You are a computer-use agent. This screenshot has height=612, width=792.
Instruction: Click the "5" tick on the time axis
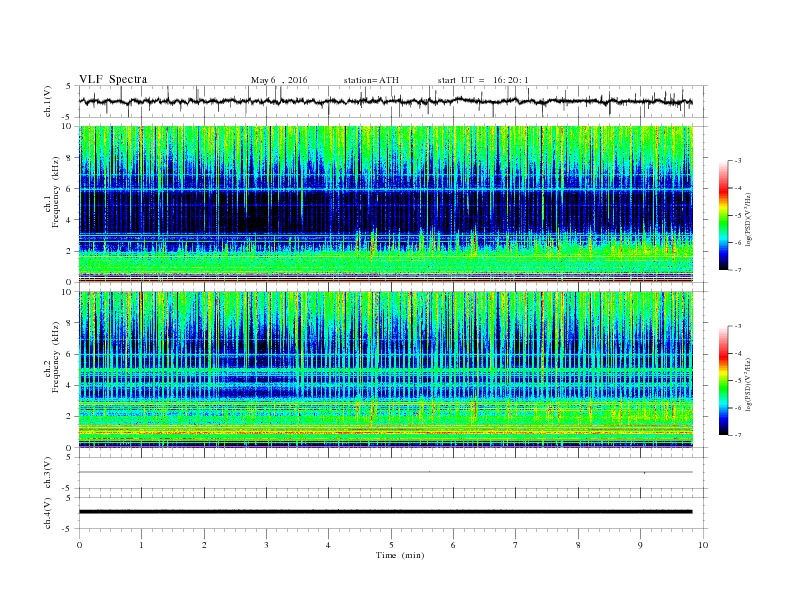391,545
